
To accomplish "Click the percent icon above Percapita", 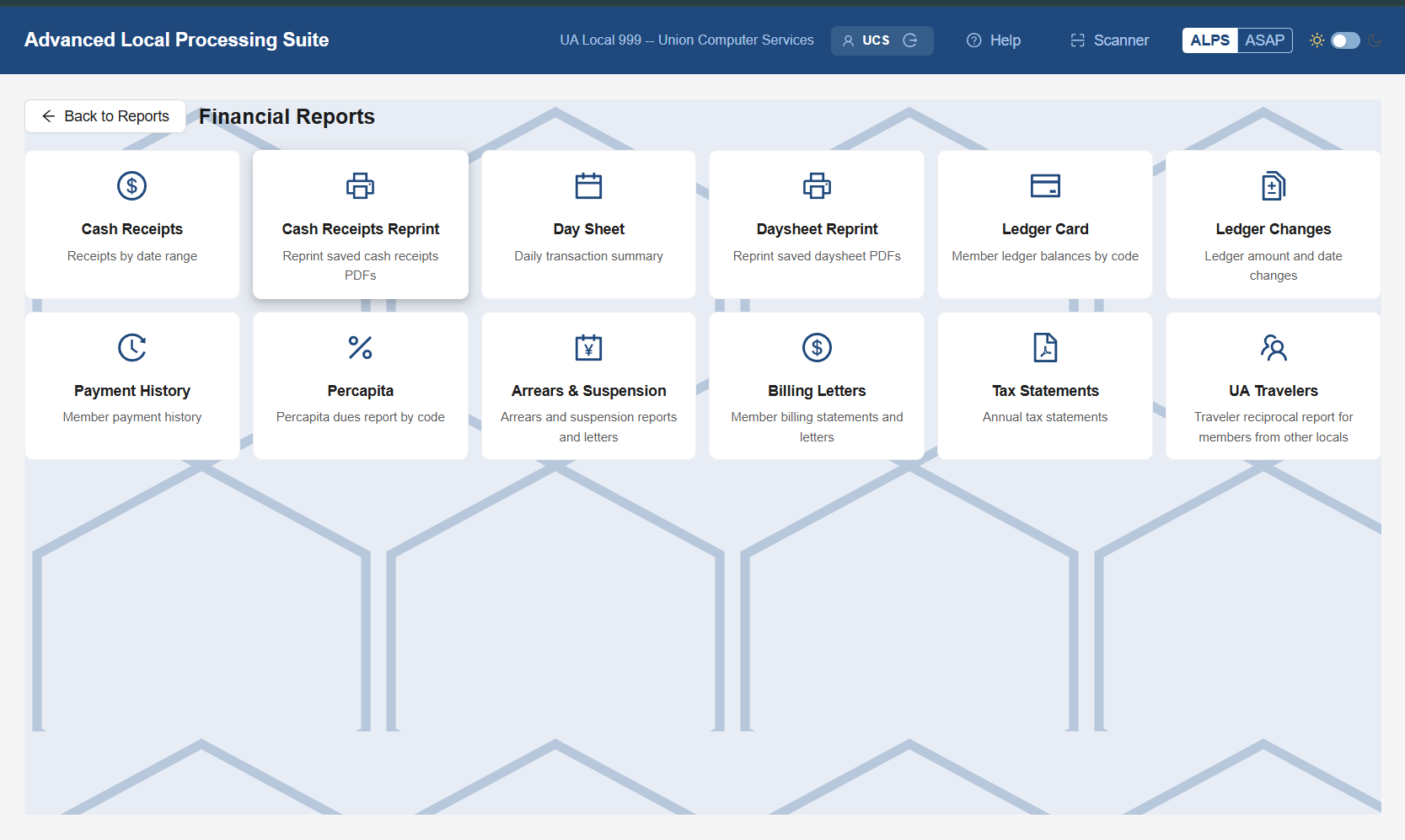I will [360, 347].
